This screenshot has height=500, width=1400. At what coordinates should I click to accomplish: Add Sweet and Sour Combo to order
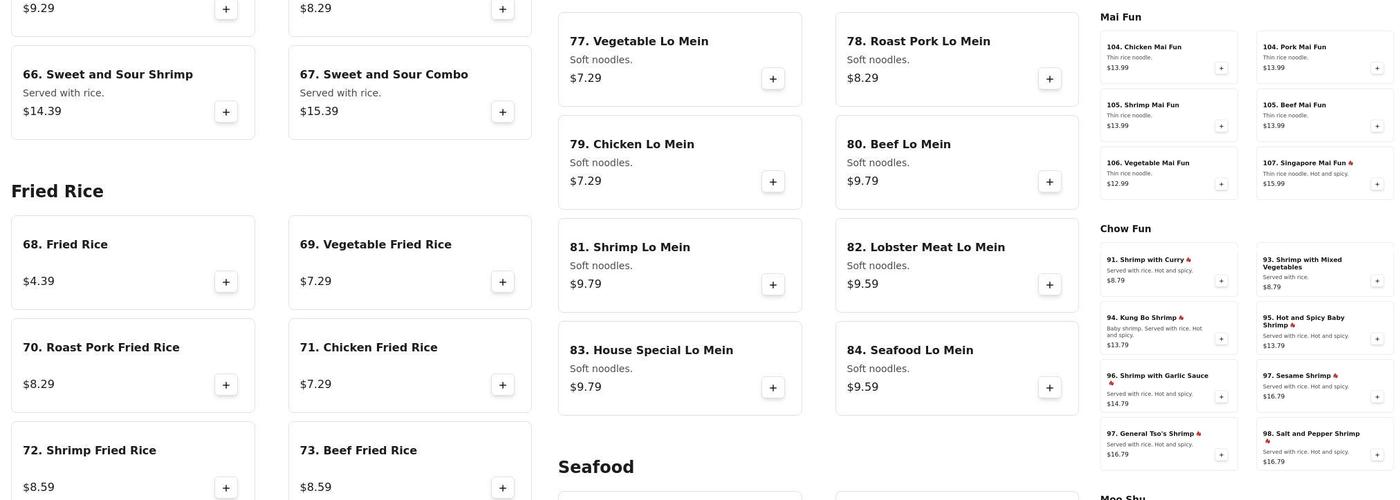(503, 112)
